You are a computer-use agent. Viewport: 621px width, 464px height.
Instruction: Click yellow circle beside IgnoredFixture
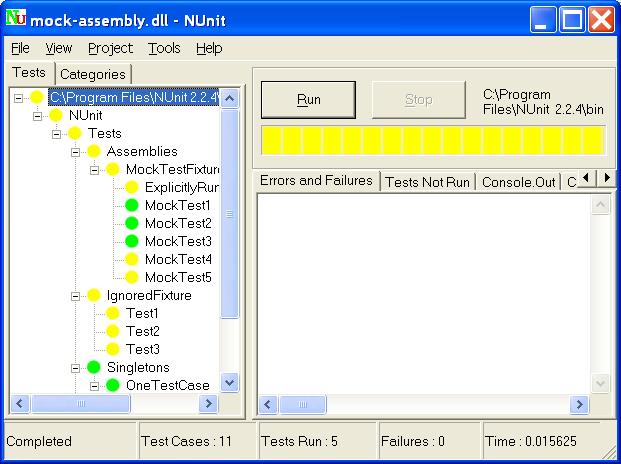tap(93, 295)
